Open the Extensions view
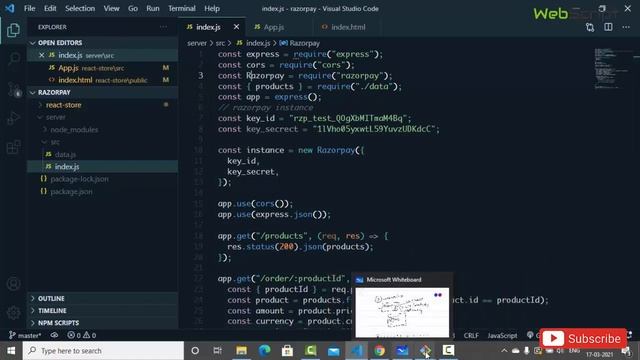 coord(13,147)
